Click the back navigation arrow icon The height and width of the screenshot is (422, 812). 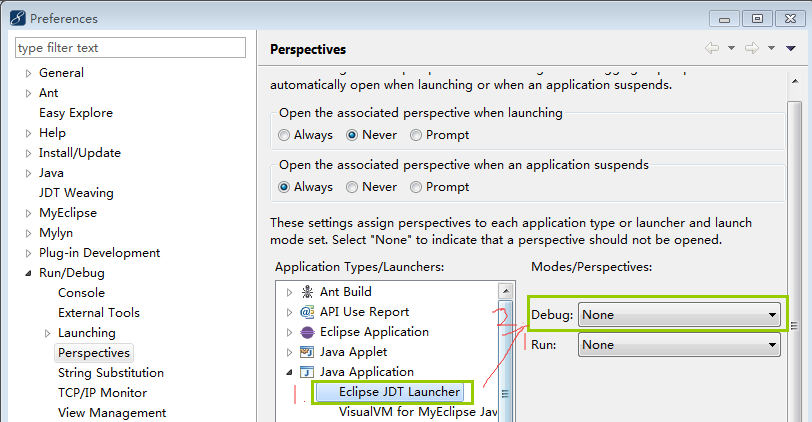pyautogui.click(x=712, y=48)
